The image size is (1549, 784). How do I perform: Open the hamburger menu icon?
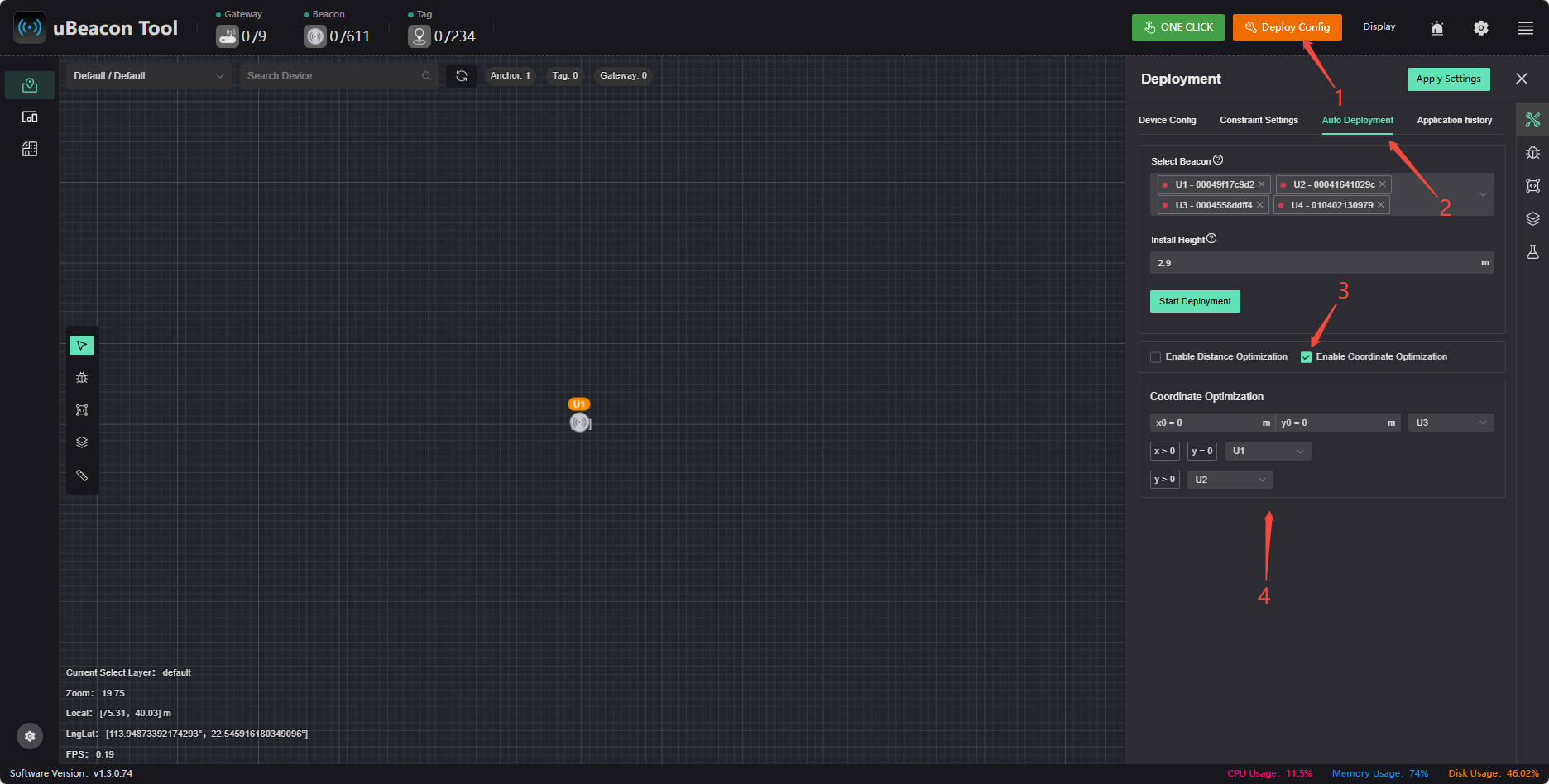[x=1526, y=28]
